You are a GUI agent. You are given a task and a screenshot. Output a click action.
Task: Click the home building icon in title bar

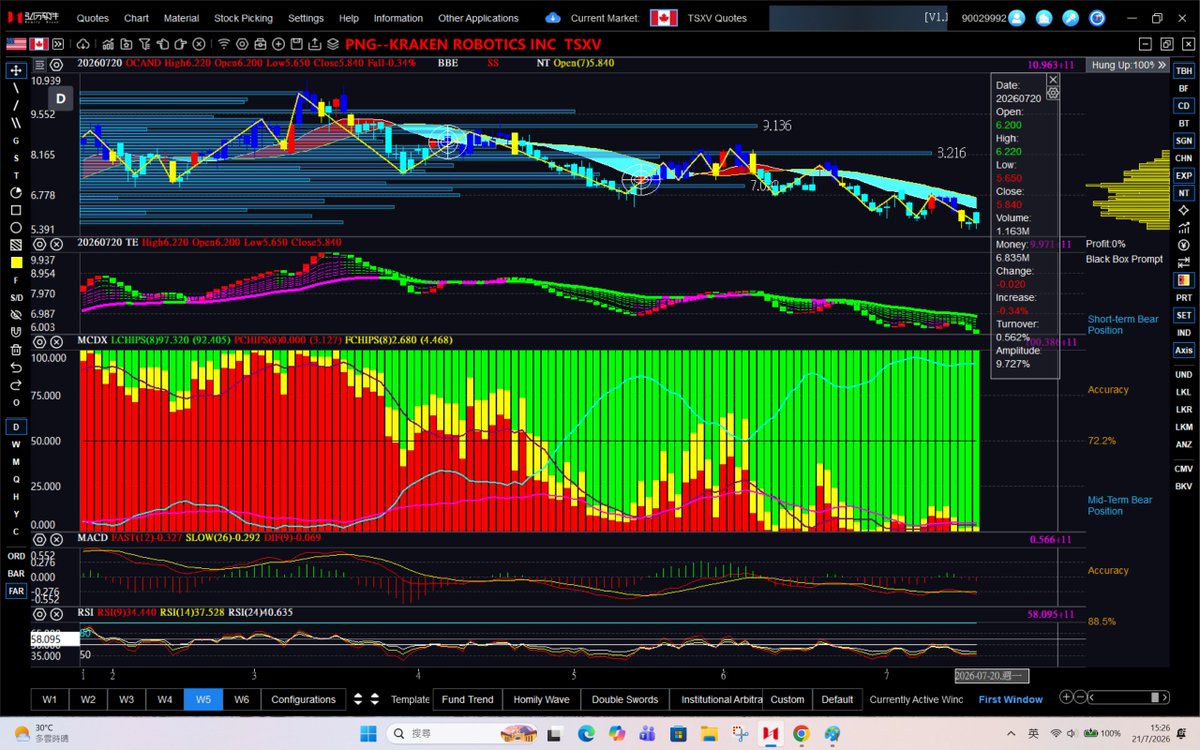click(1044, 18)
